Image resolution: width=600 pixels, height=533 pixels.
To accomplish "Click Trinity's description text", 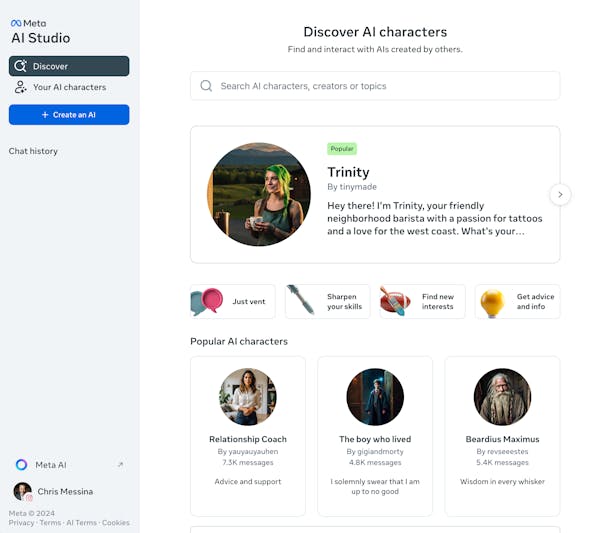I will [x=435, y=218].
